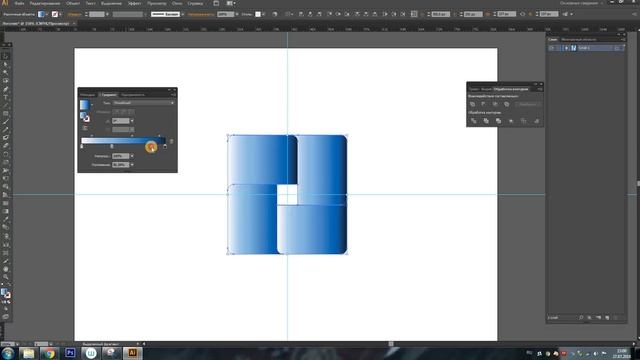Select the Selection tool in the toolbar

[x=6, y=56]
